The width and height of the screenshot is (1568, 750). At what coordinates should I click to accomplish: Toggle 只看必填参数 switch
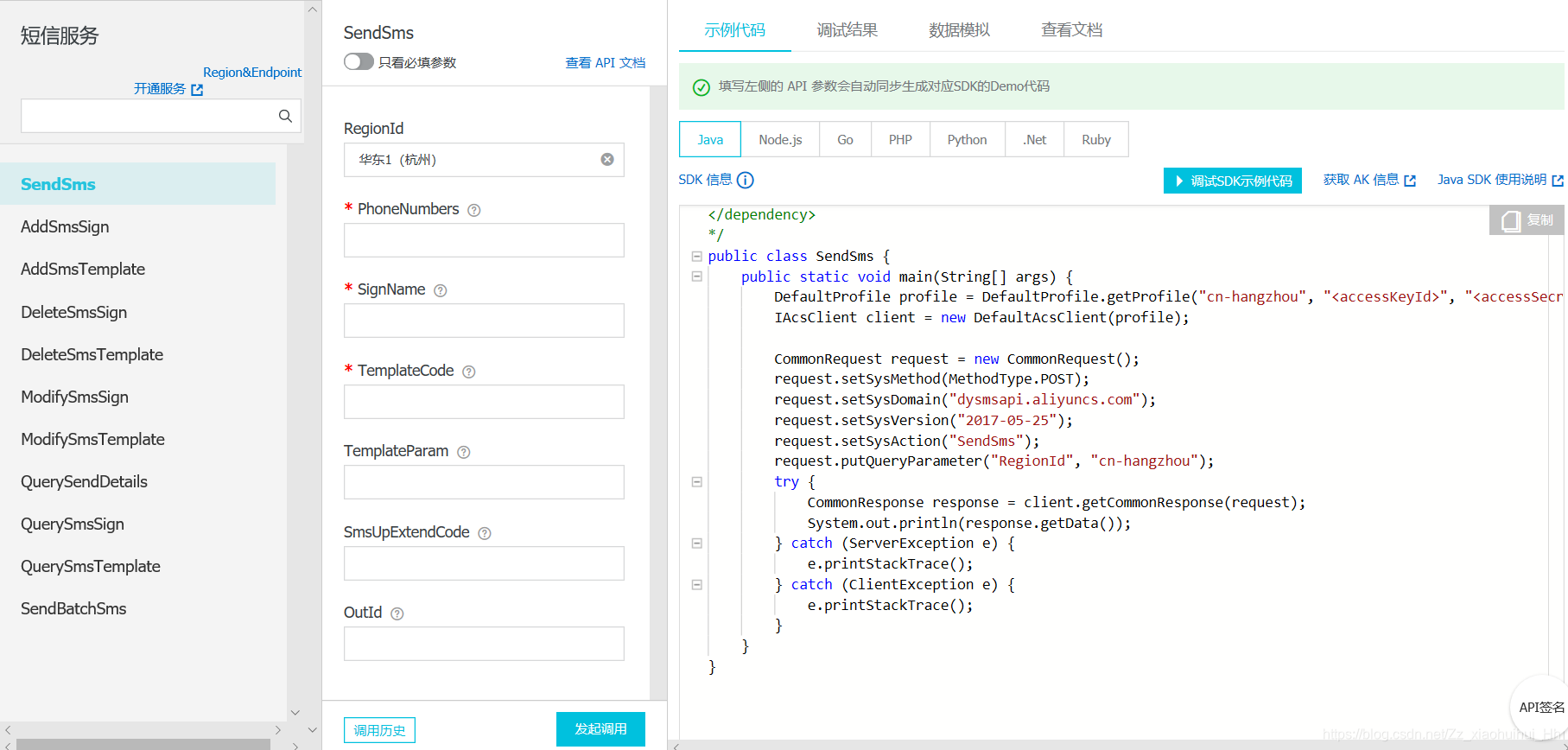(x=359, y=61)
